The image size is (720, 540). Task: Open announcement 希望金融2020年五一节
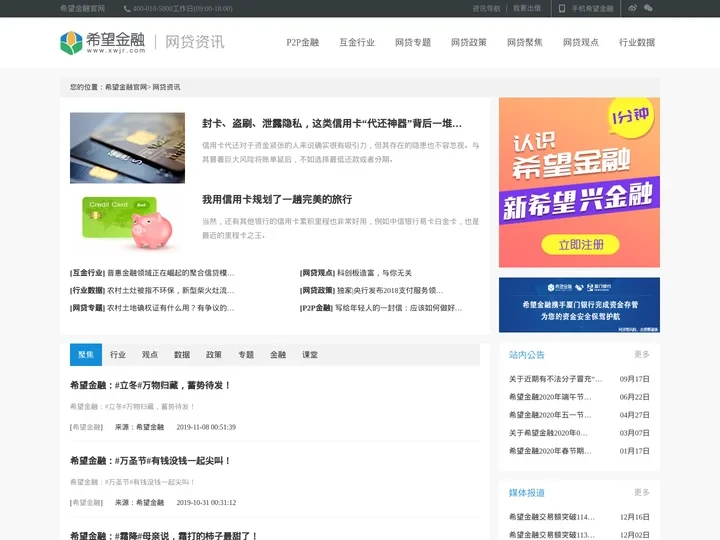(x=550, y=415)
